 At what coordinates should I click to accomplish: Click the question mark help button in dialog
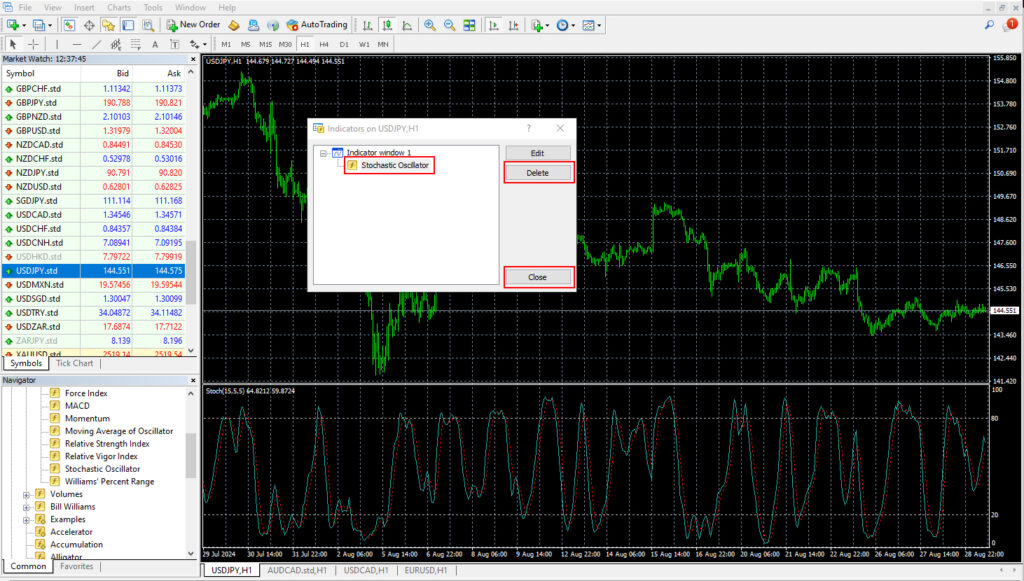(x=529, y=129)
